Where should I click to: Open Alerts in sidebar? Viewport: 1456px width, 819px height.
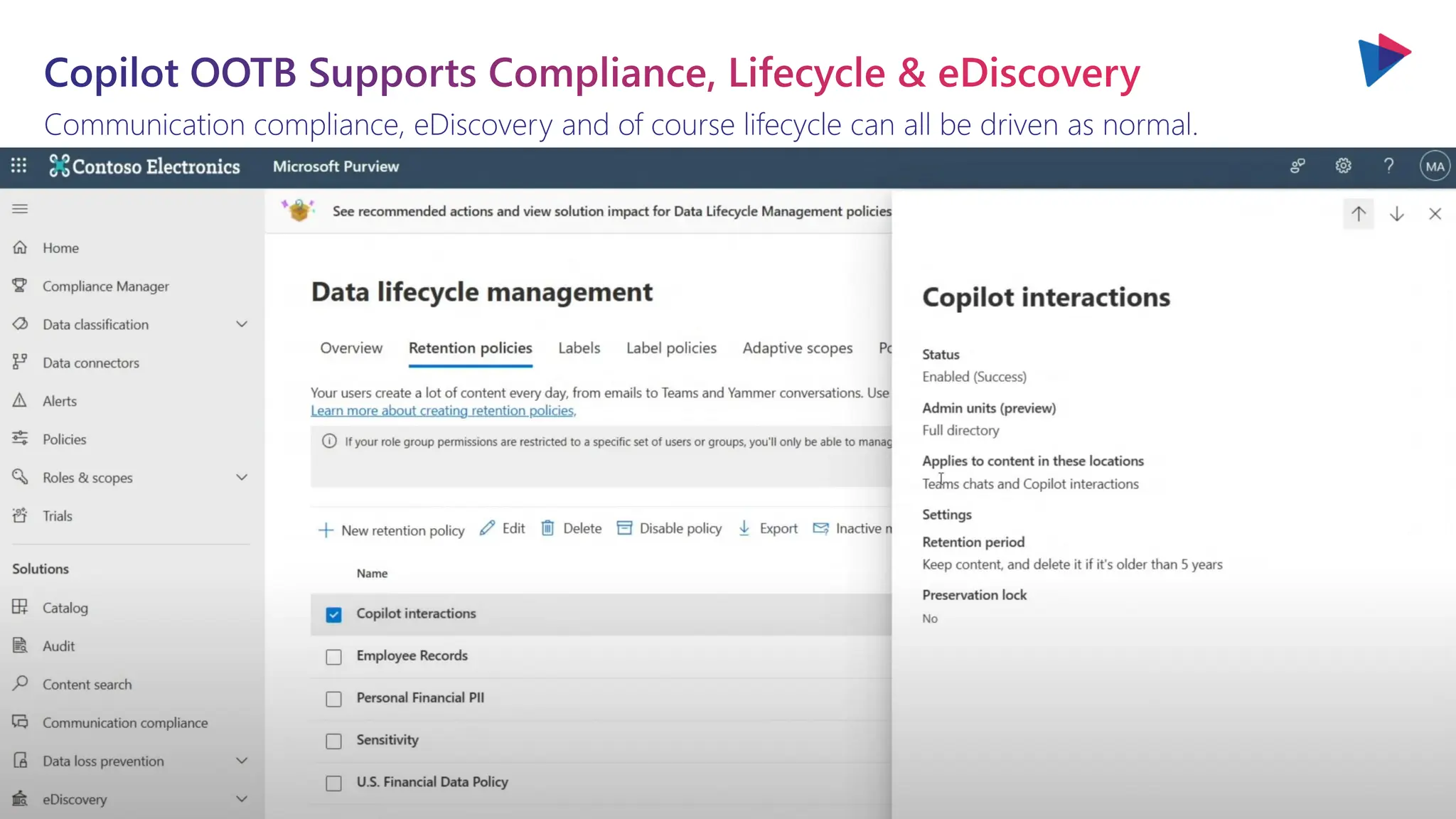coord(60,401)
